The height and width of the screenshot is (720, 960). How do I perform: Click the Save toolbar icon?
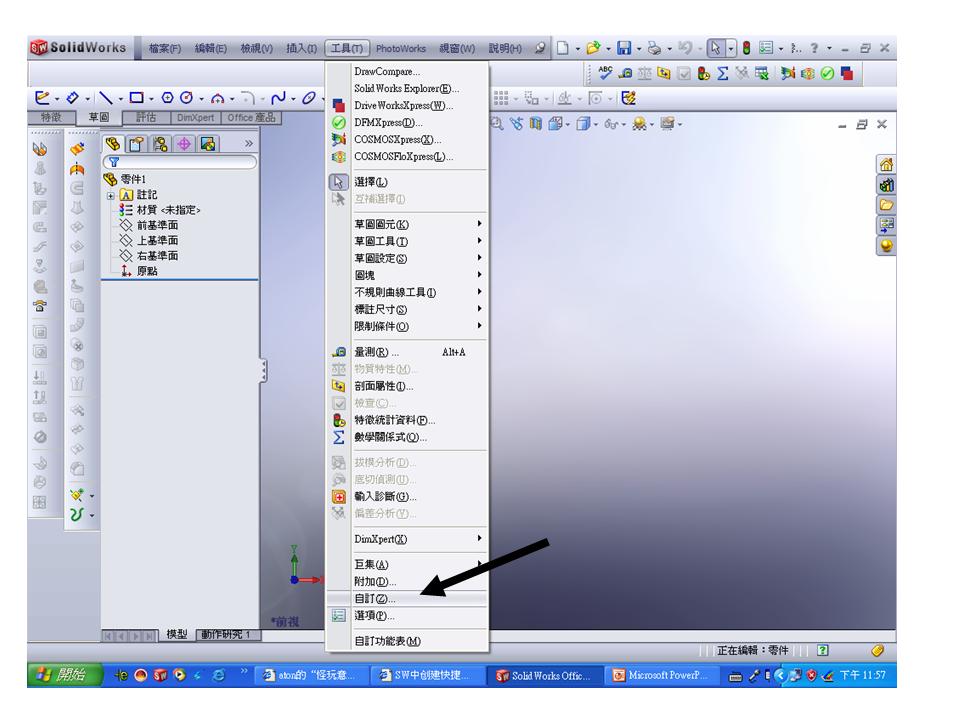tap(624, 48)
